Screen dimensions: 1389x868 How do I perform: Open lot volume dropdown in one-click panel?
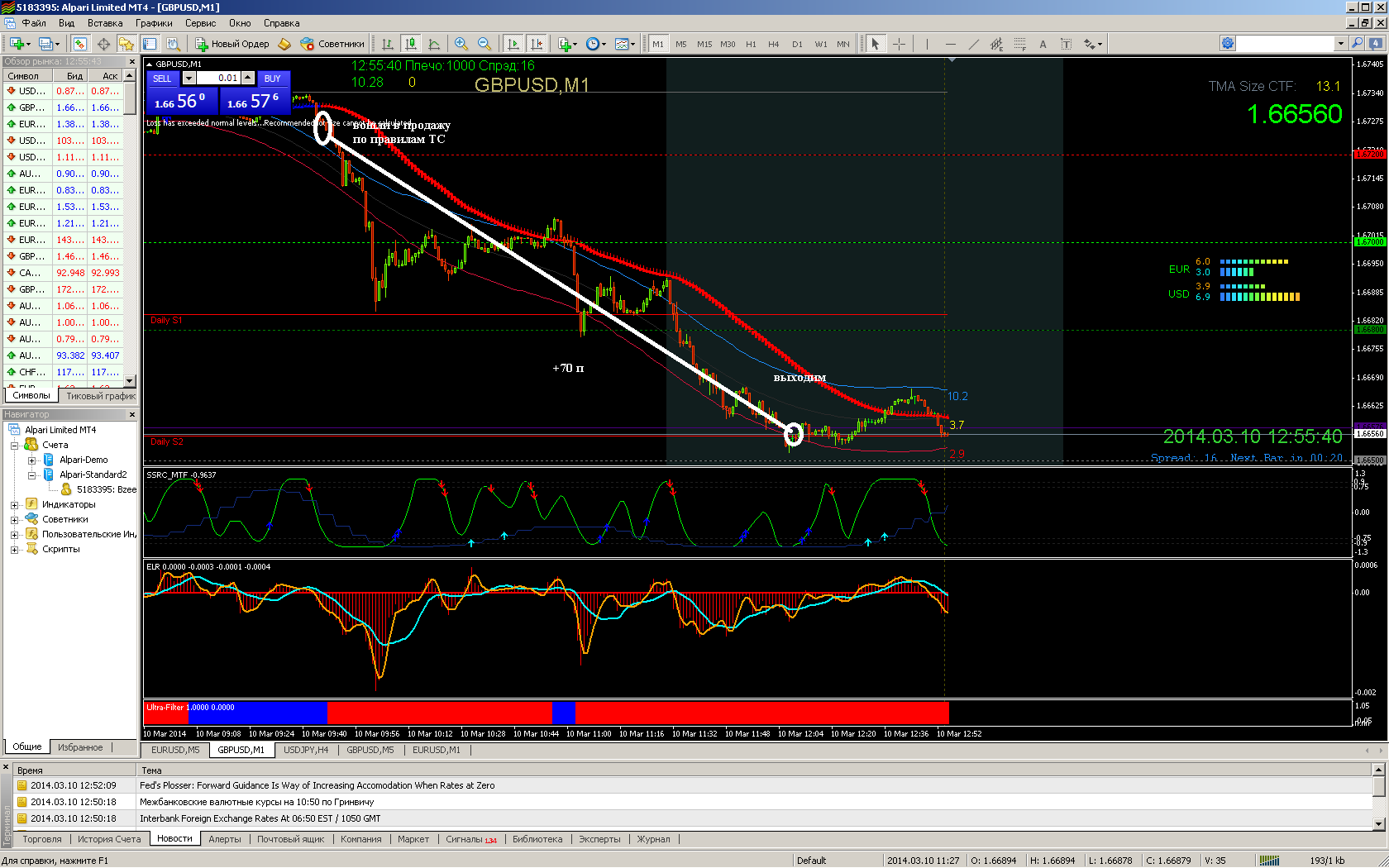coord(189,79)
